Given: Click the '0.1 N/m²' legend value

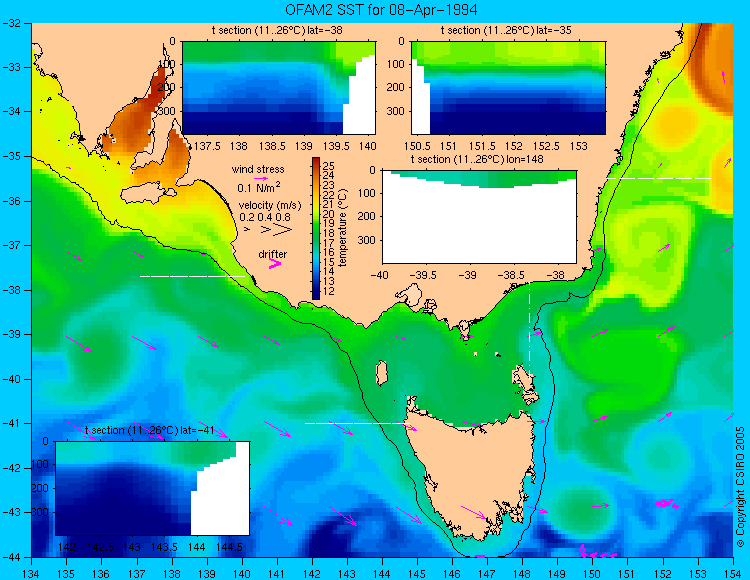Looking at the screenshot, I should [259, 187].
